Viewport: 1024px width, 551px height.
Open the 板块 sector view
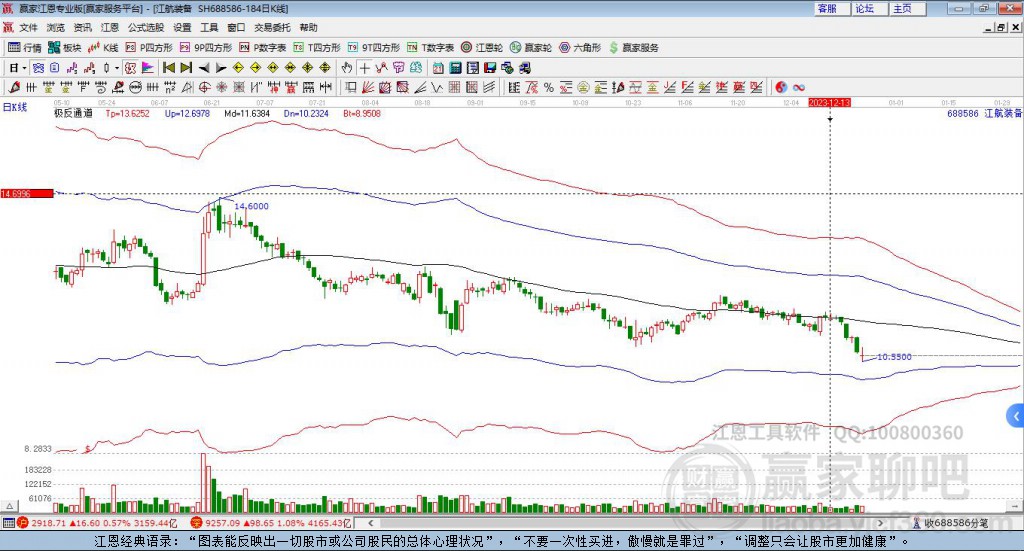point(65,48)
